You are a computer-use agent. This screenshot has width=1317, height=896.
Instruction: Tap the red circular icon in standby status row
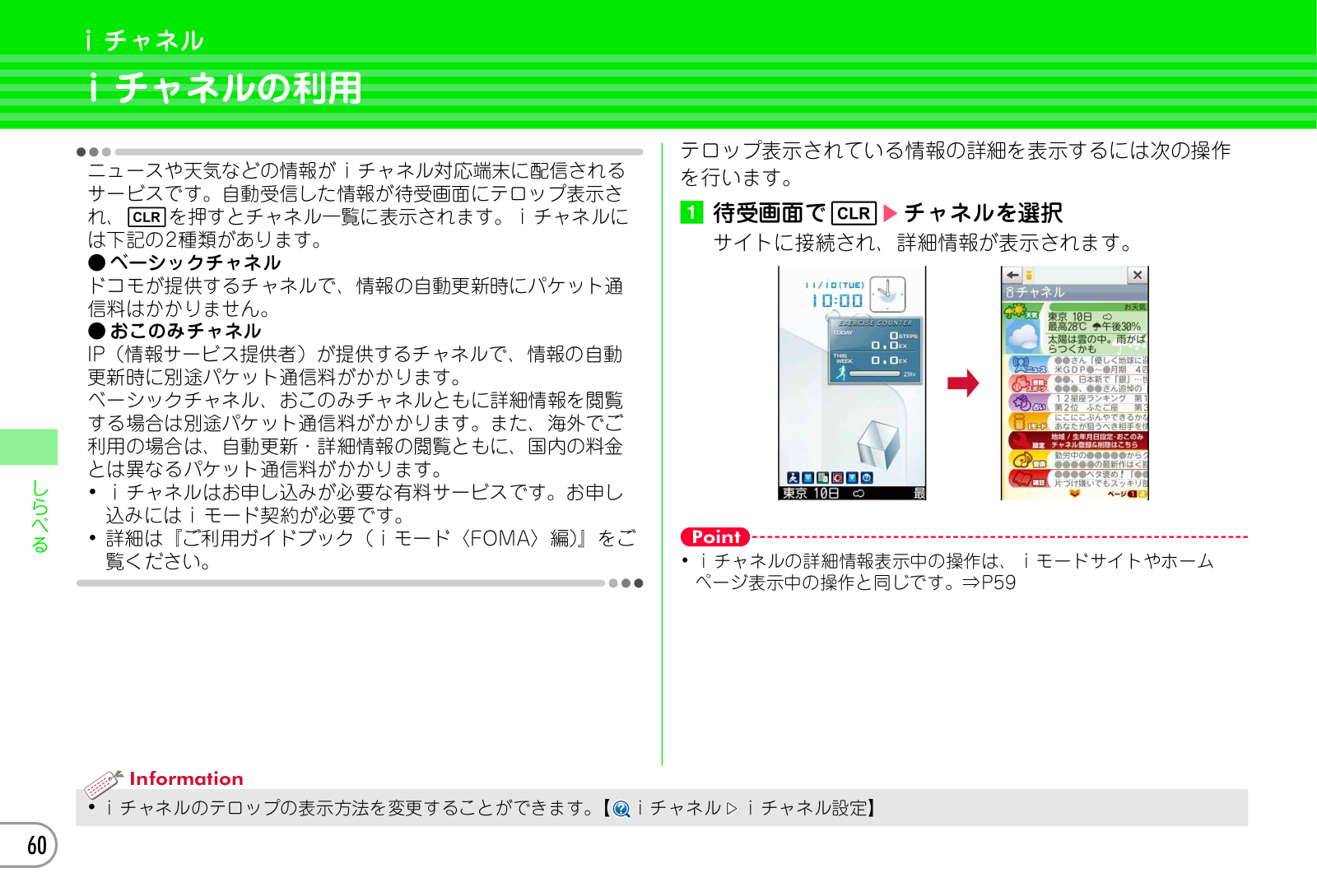(837, 478)
